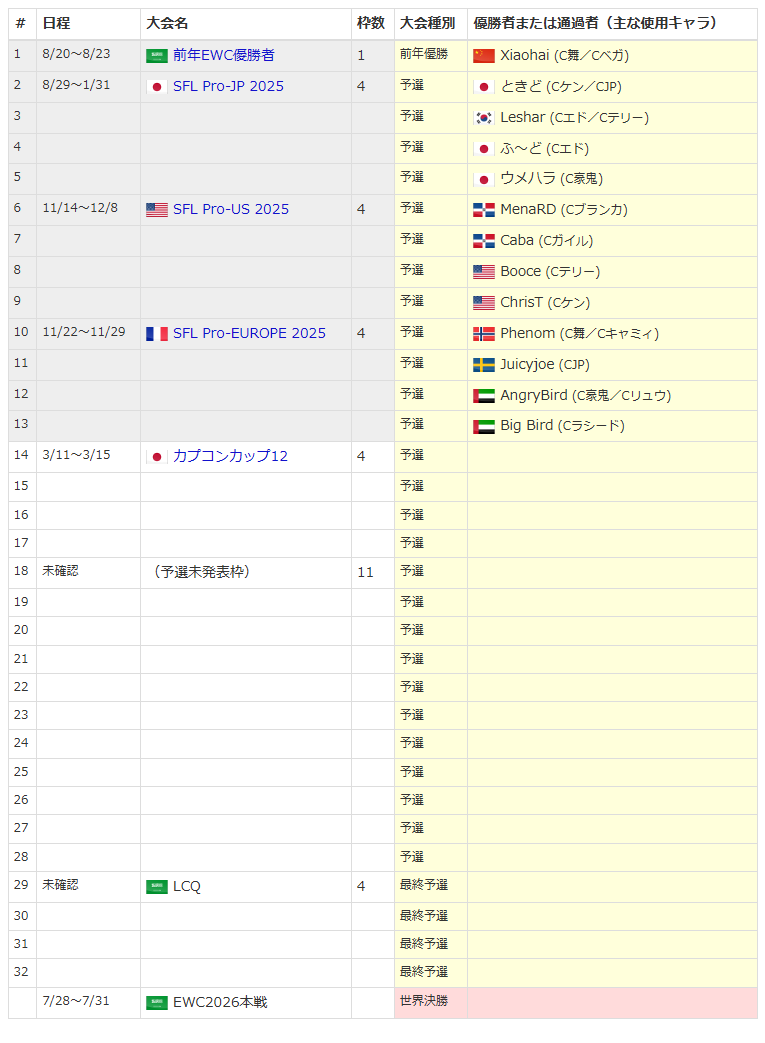This screenshot has height=1043, width=765.
Task: Click the 枠数 column header
Action: (371, 23)
